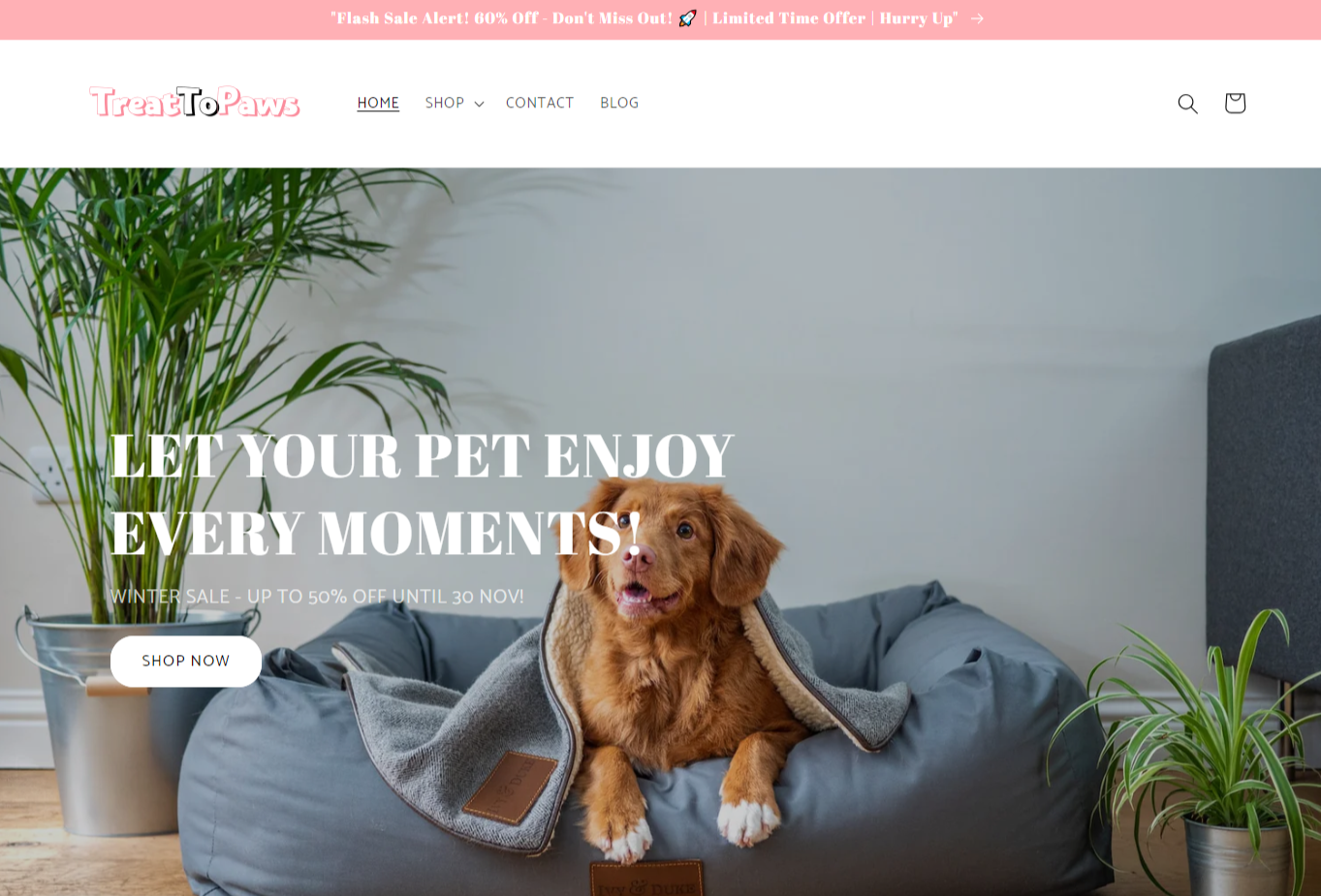Click the arrow icon in announcement bar
The image size is (1321, 896).
(977, 18)
